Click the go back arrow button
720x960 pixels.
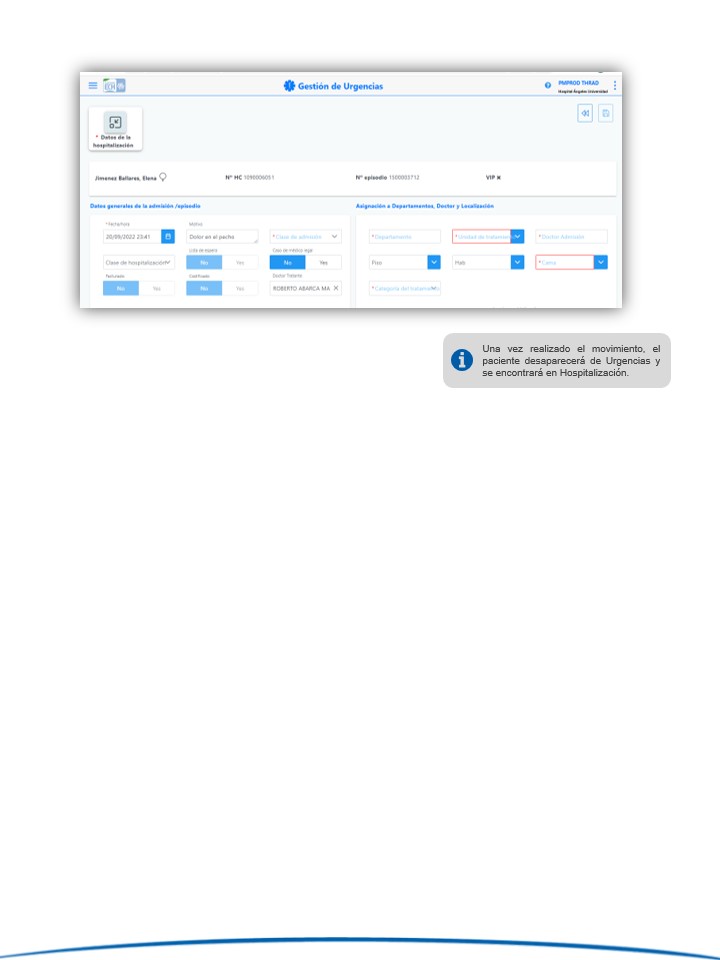tap(585, 113)
